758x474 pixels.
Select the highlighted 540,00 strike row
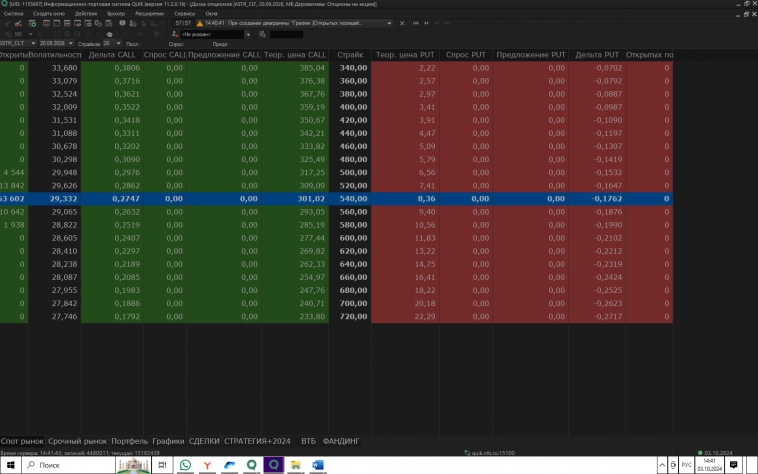click(x=351, y=199)
